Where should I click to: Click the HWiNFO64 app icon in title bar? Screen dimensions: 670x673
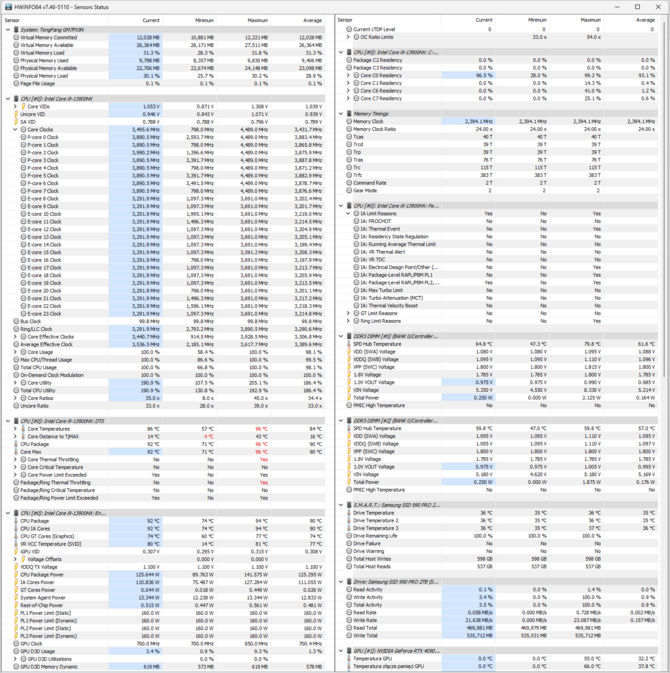(7, 6)
